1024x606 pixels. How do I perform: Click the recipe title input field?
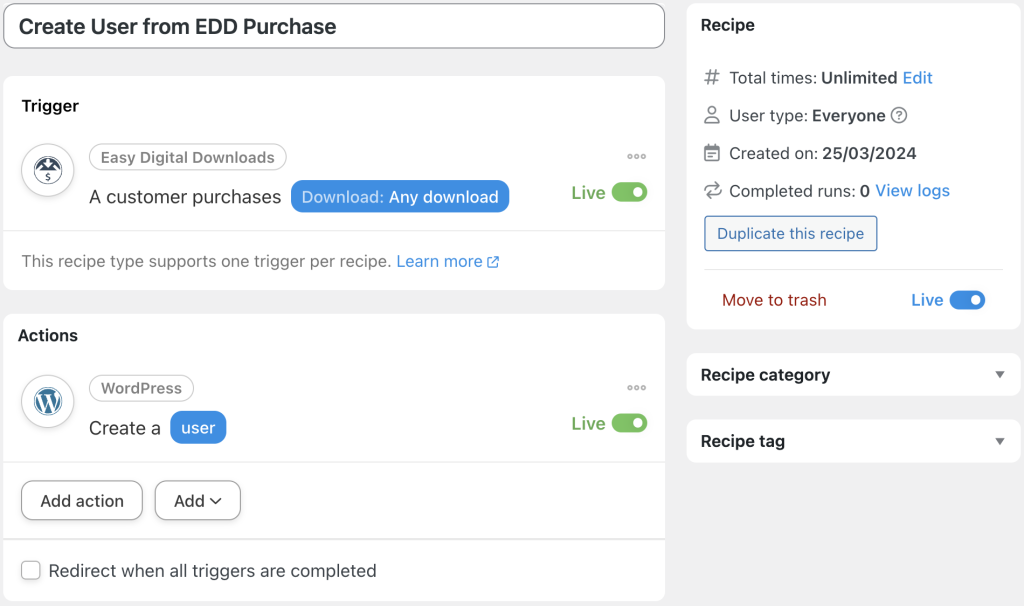tap(335, 26)
